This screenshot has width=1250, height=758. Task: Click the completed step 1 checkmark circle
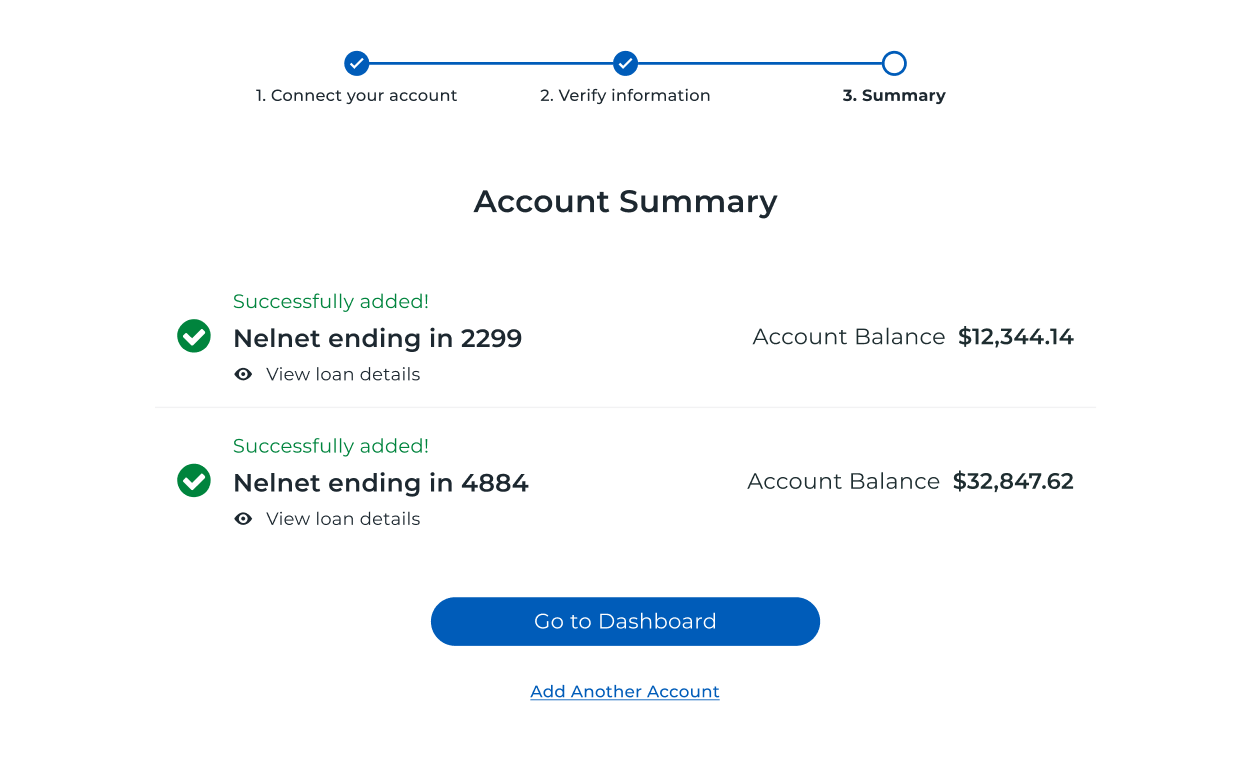click(x=356, y=64)
